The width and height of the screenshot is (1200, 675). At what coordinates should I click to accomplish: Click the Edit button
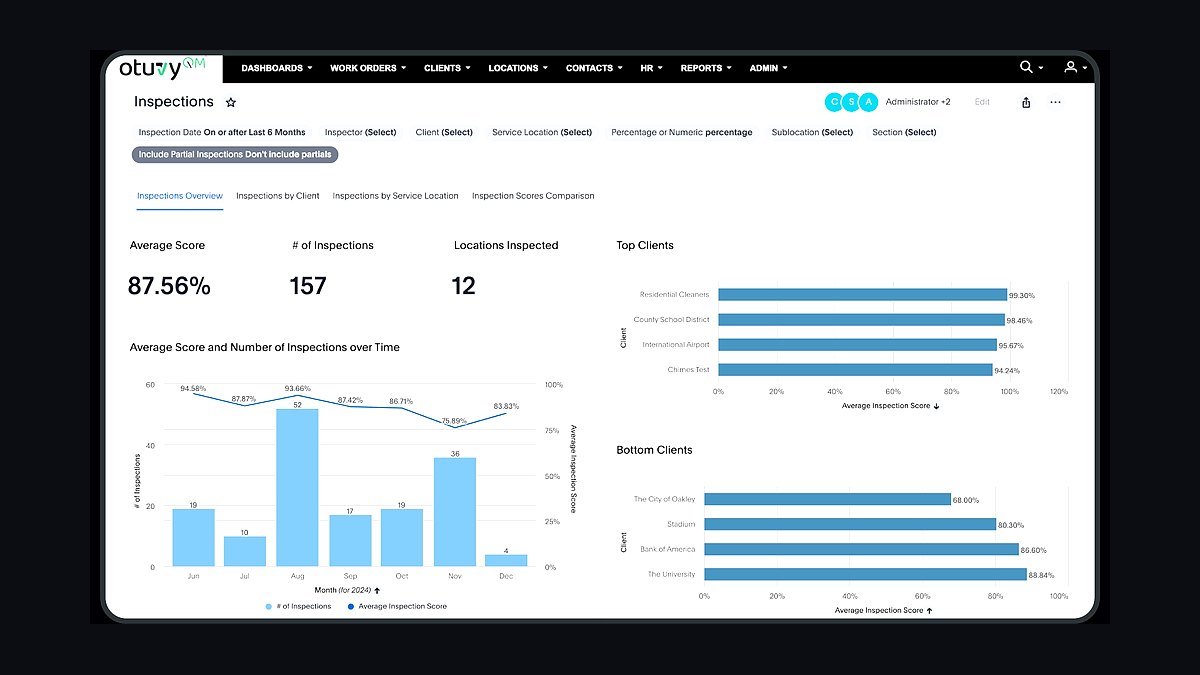(x=982, y=102)
